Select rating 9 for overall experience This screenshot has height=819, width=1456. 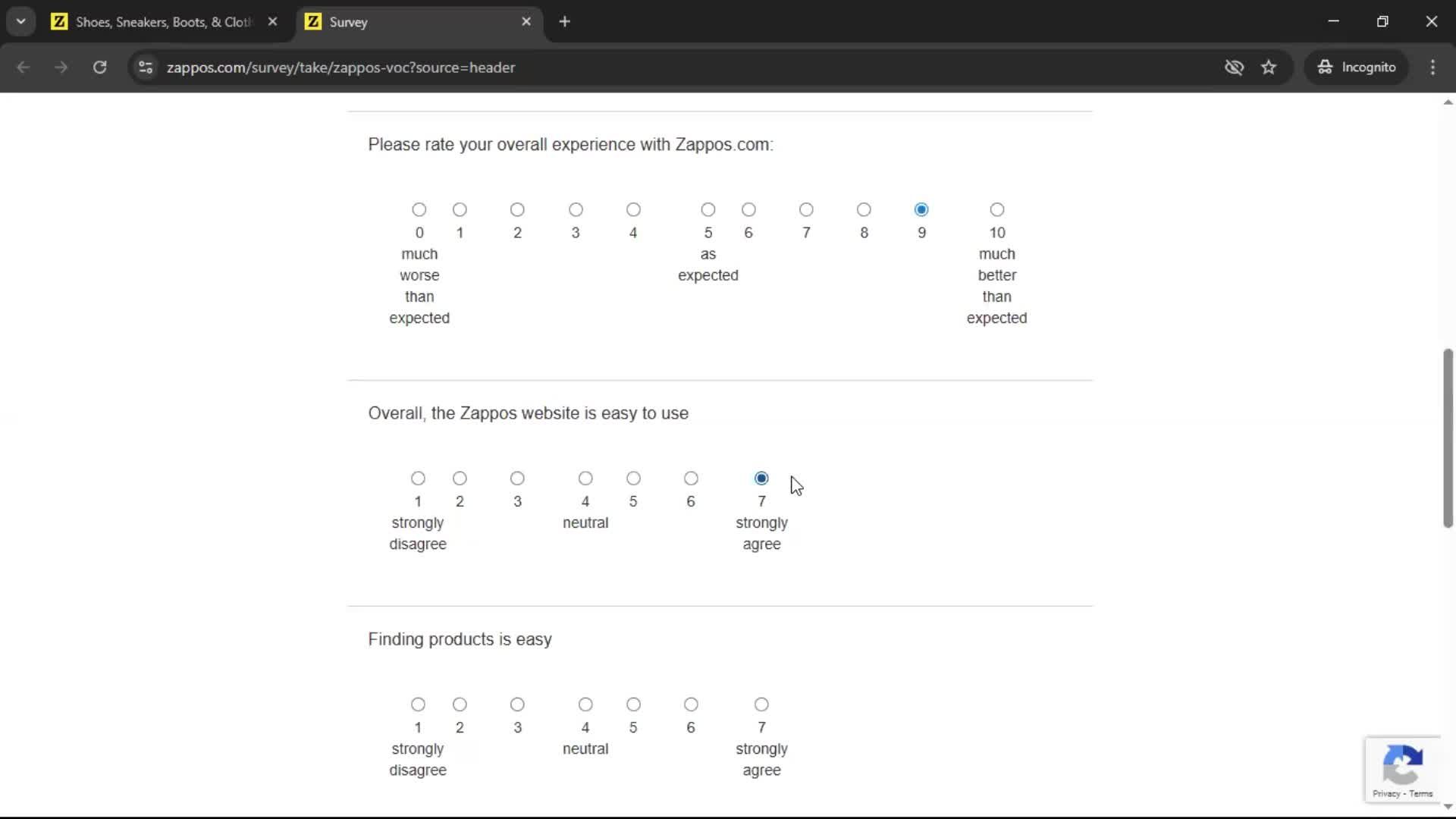coord(921,209)
